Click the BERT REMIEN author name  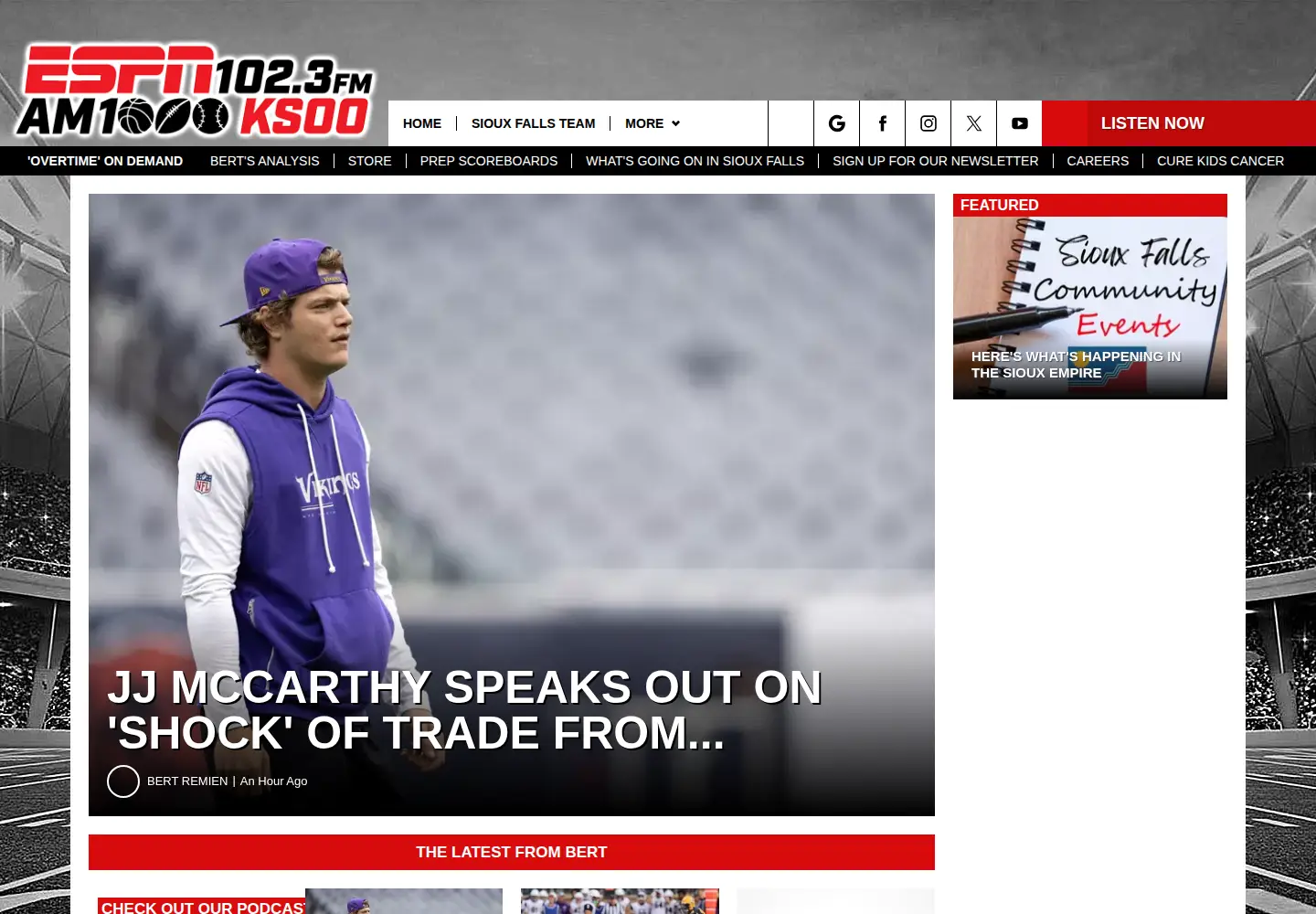click(187, 781)
